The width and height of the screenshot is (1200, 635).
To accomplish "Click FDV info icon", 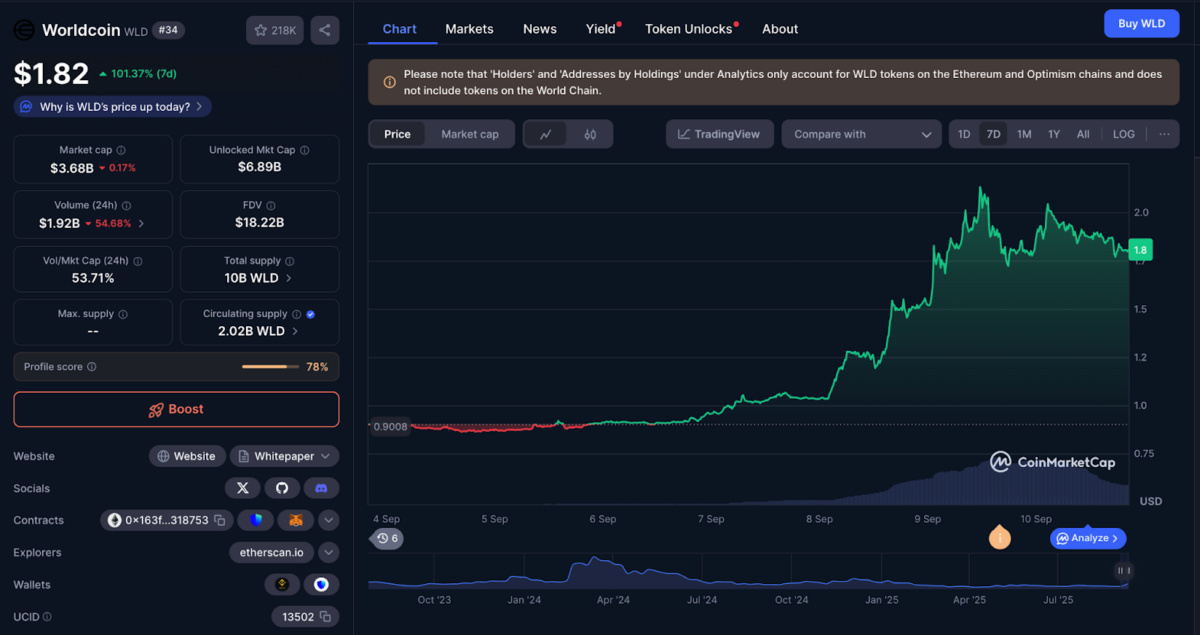I will click(273, 205).
